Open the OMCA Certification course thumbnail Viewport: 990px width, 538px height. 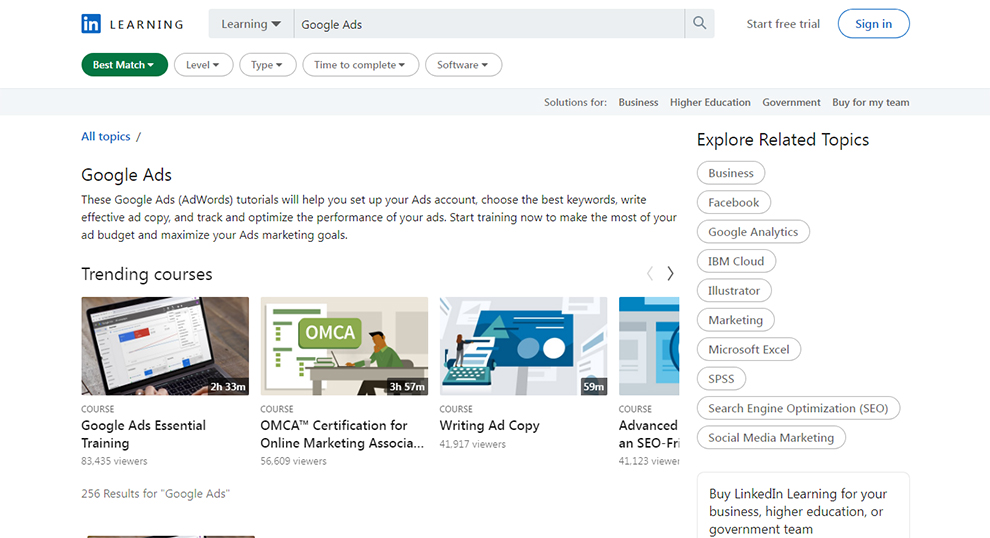(344, 346)
